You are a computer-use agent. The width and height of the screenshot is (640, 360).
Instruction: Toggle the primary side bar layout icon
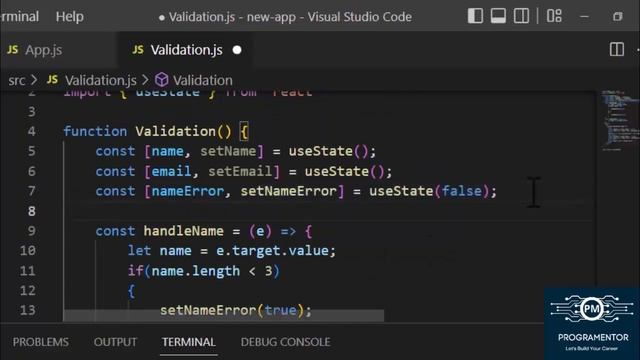[476, 16]
